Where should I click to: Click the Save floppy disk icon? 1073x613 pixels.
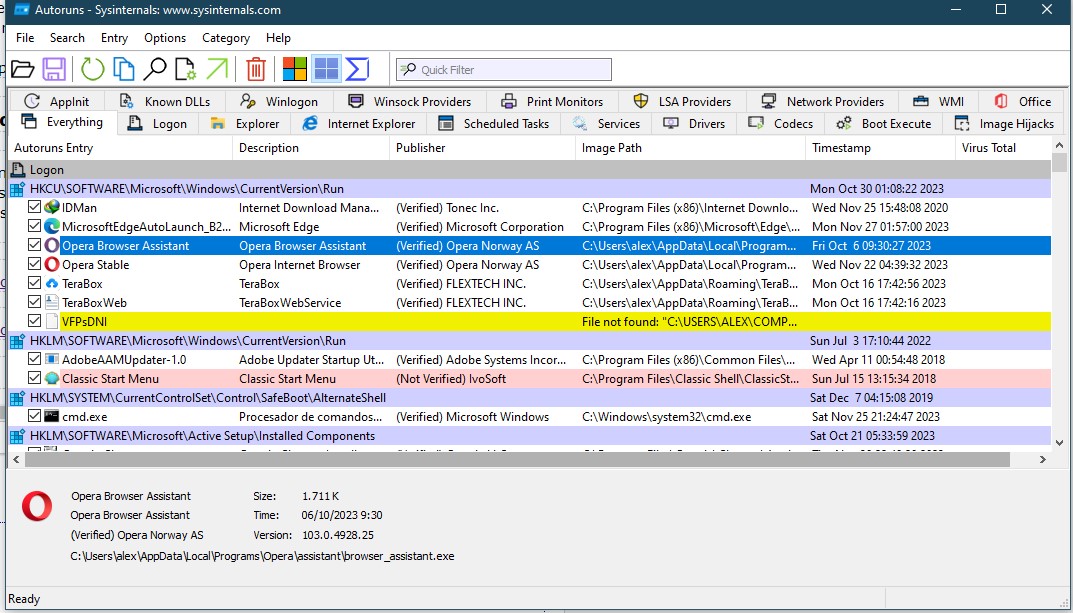pos(54,69)
